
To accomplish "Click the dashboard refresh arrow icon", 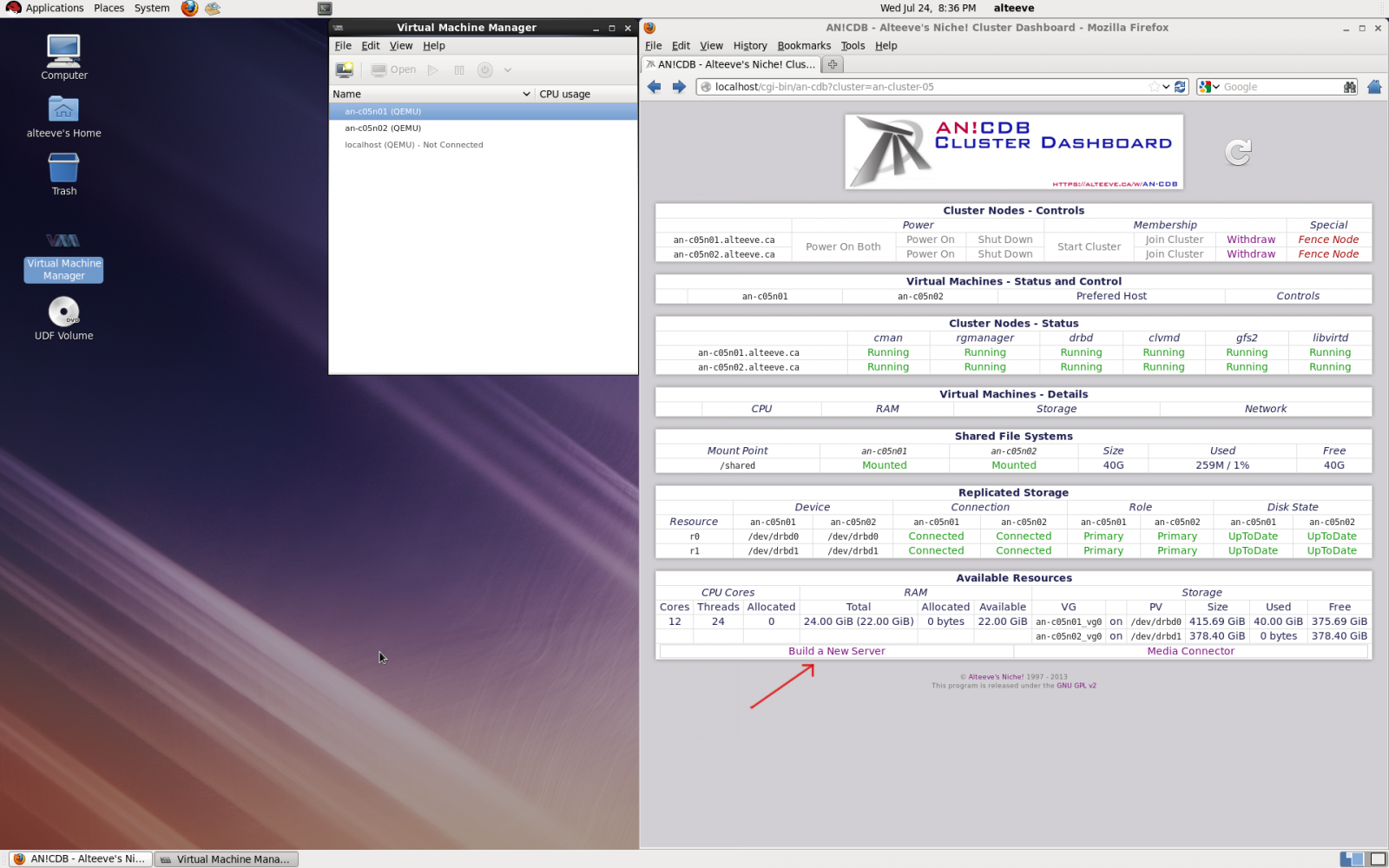I will click(x=1238, y=153).
